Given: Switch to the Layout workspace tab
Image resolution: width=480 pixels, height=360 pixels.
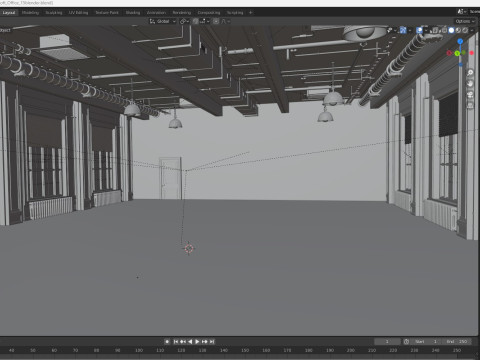Looking at the screenshot, I should tap(9, 13).
